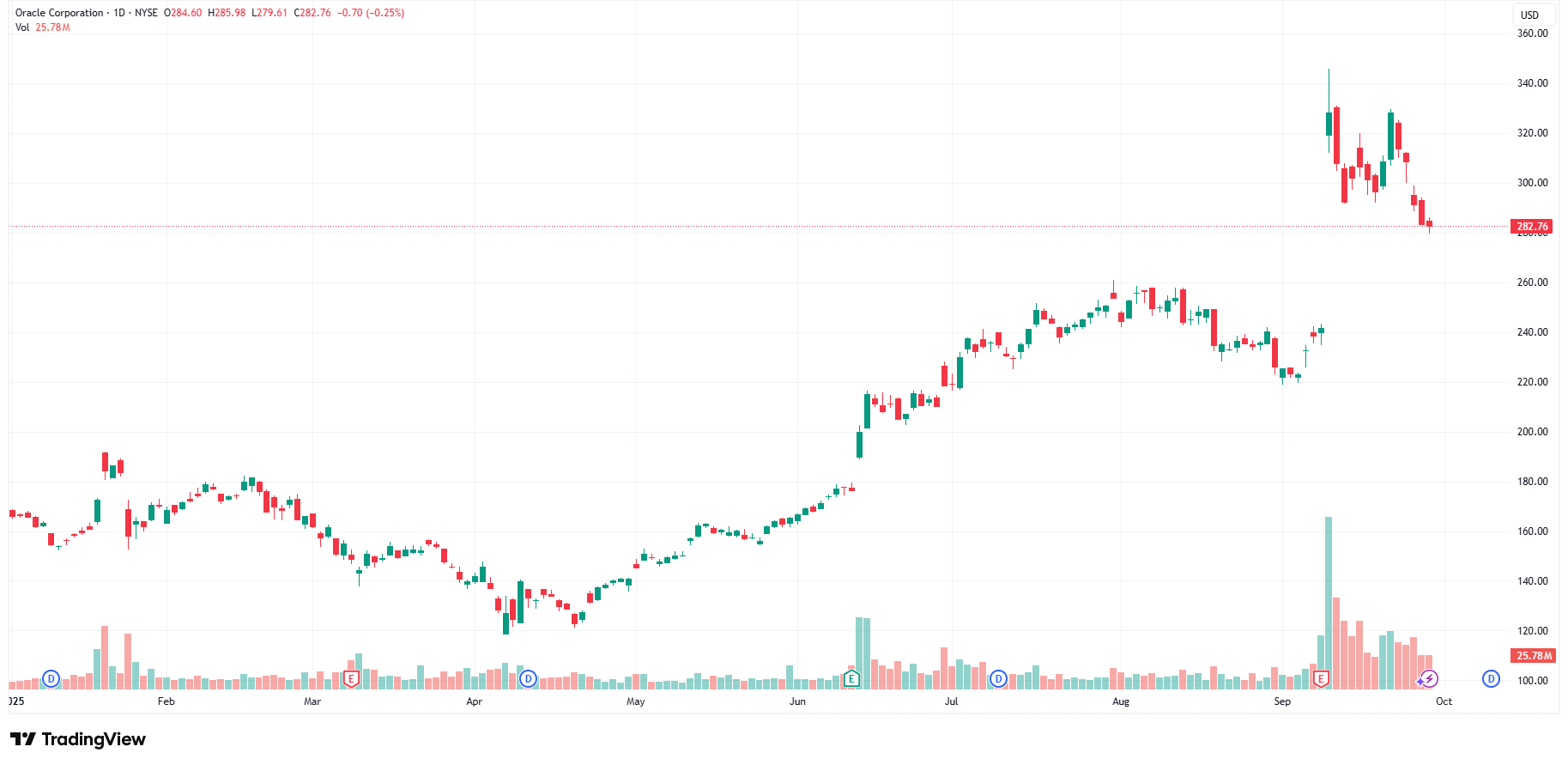The height and width of the screenshot is (765, 1568).
Task: Click the 340.00 level on price scale
Action: click(x=1532, y=83)
